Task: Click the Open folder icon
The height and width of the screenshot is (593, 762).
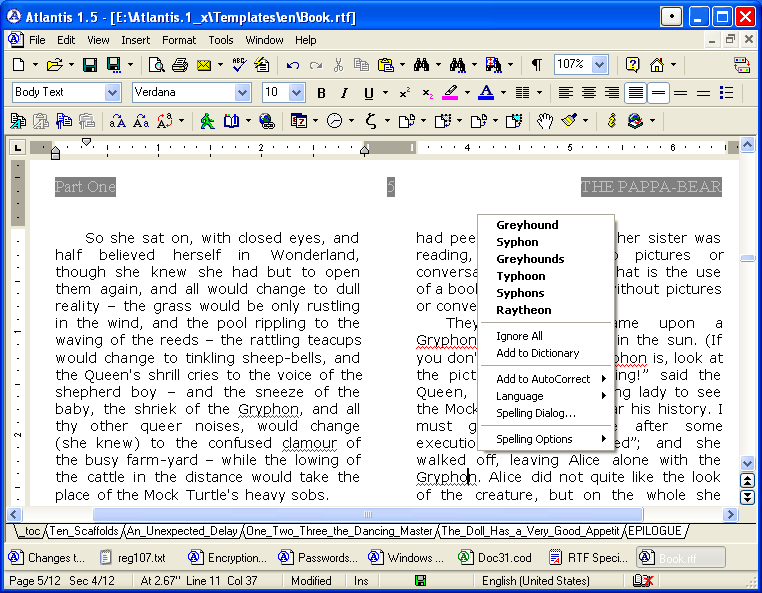Action: [x=54, y=65]
